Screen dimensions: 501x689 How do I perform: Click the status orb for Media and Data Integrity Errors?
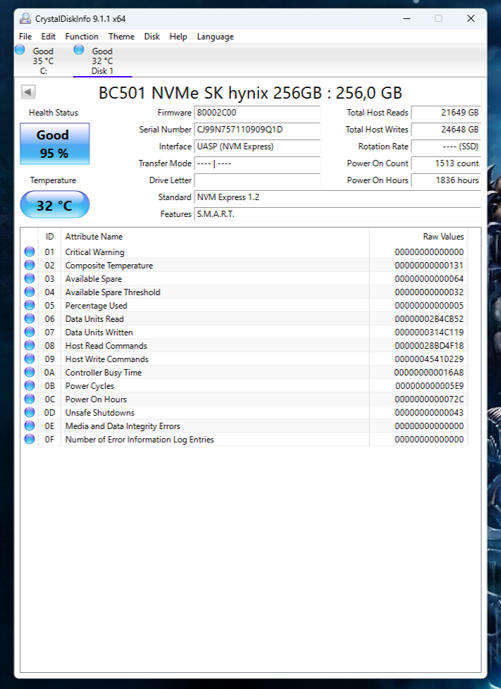(x=29, y=426)
